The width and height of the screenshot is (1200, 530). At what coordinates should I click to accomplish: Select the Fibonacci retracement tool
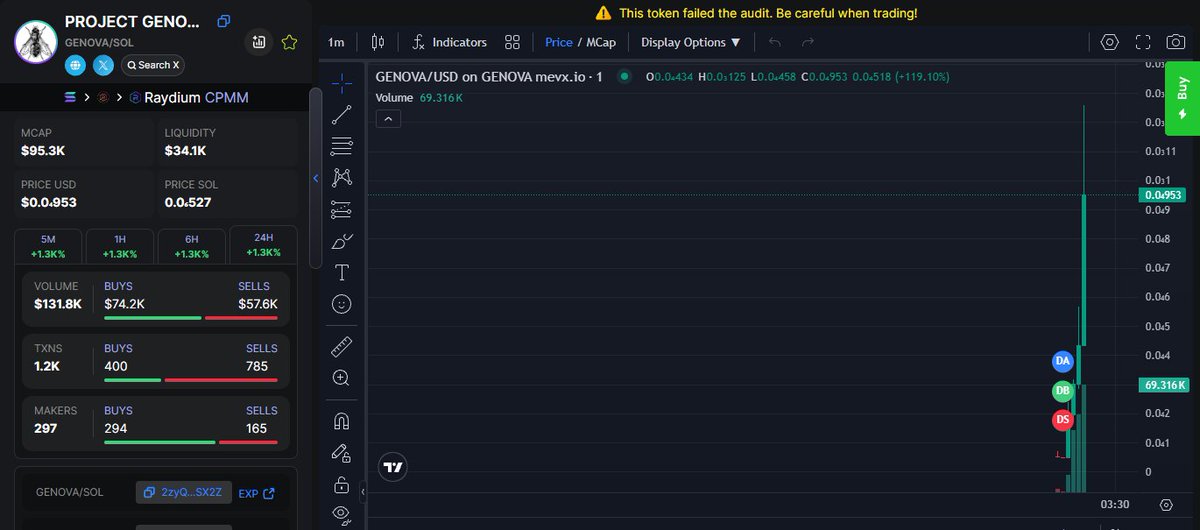point(342,146)
